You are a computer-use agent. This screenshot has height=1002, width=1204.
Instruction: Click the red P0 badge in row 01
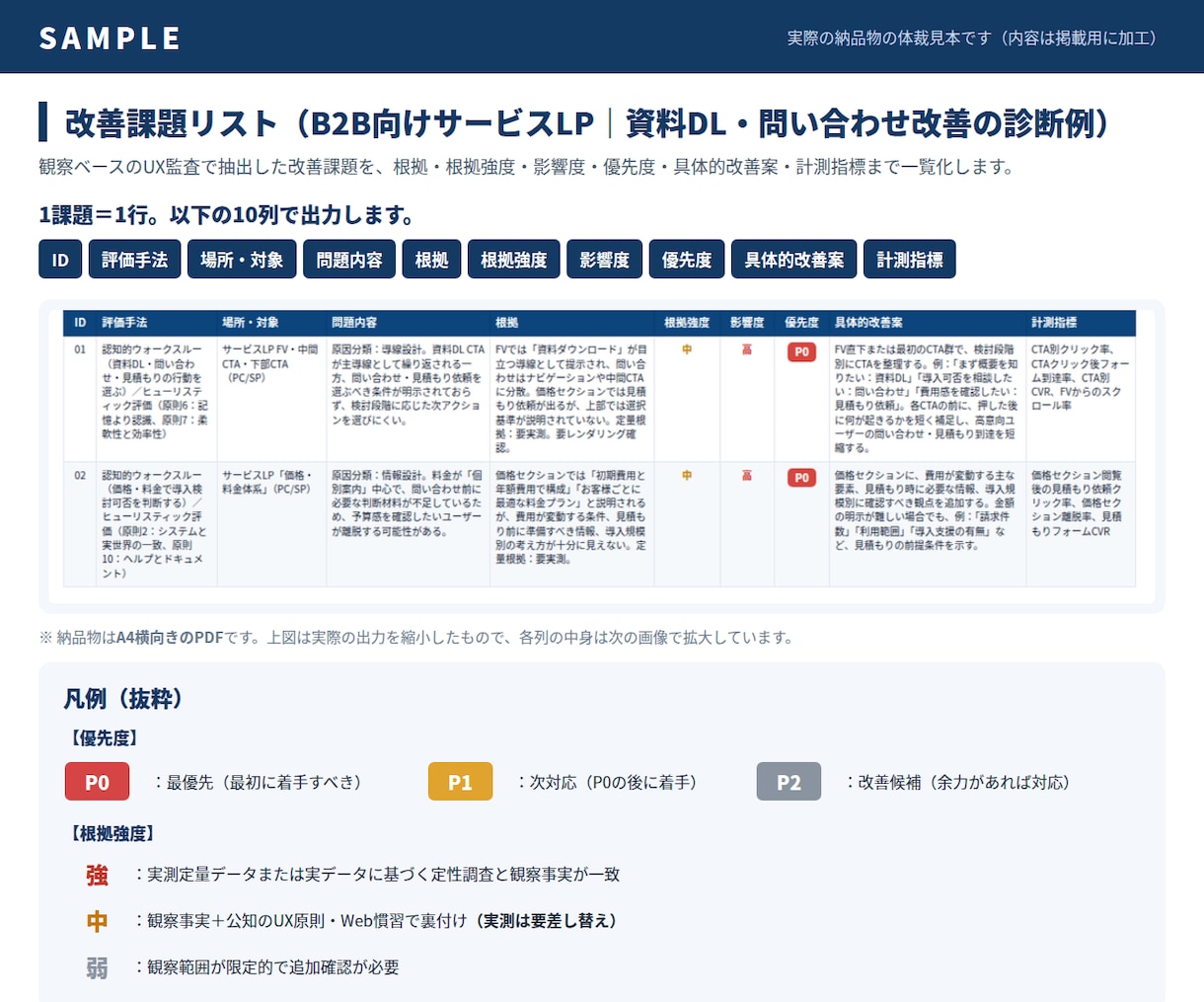pos(801,351)
